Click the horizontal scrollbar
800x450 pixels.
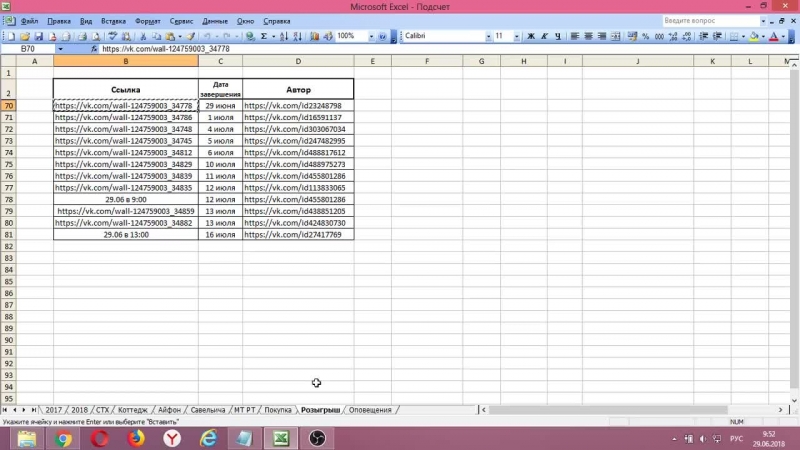click(607, 410)
